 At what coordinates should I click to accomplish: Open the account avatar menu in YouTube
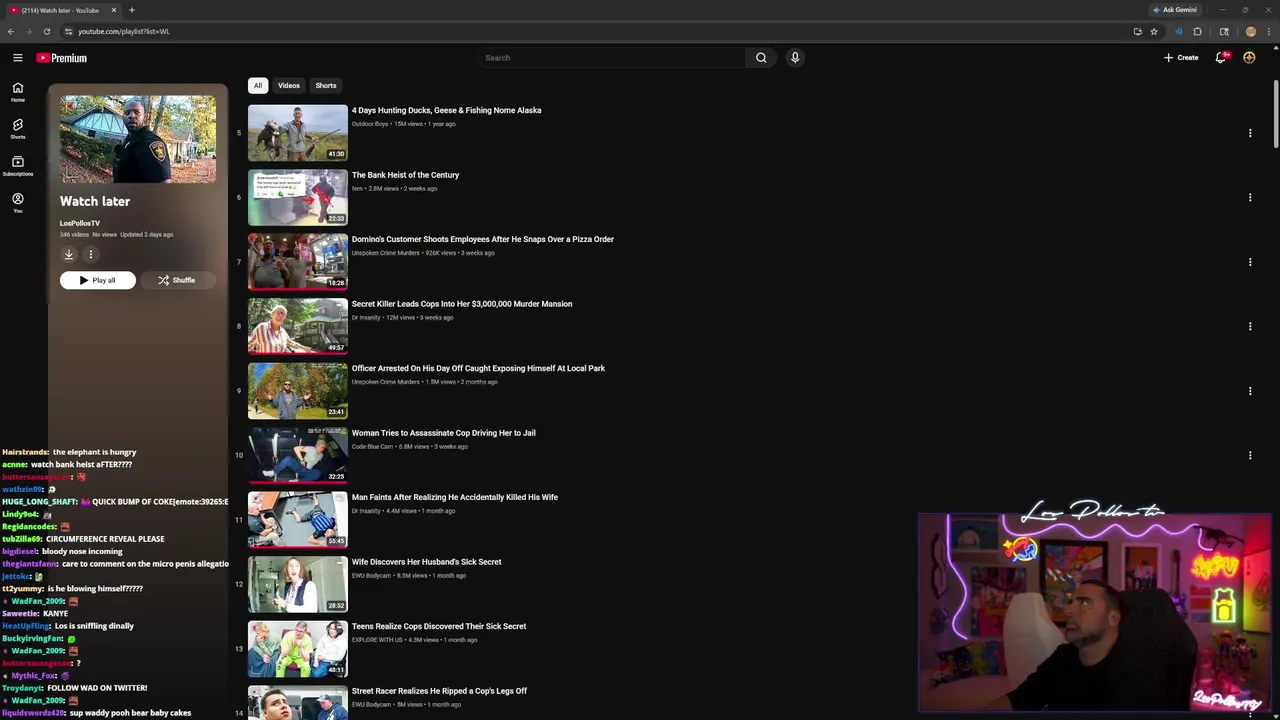click(1249, 58)
